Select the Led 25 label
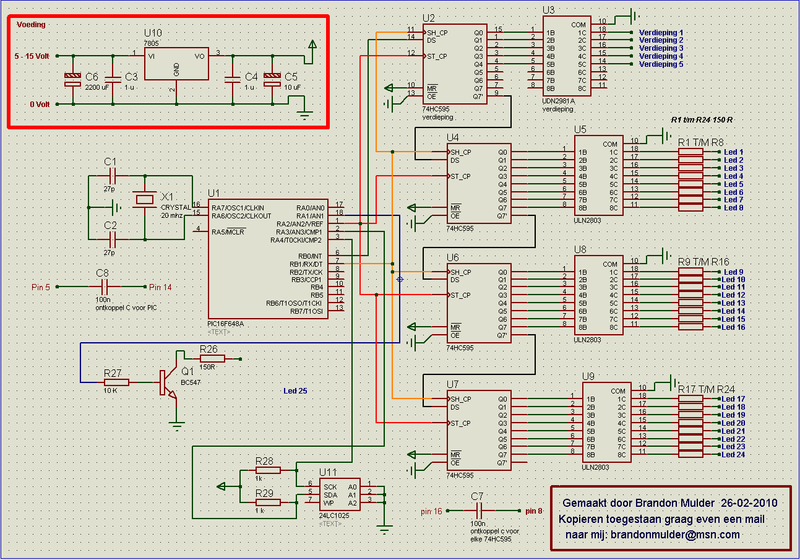The image size is (800, 560). click(297, 390)
